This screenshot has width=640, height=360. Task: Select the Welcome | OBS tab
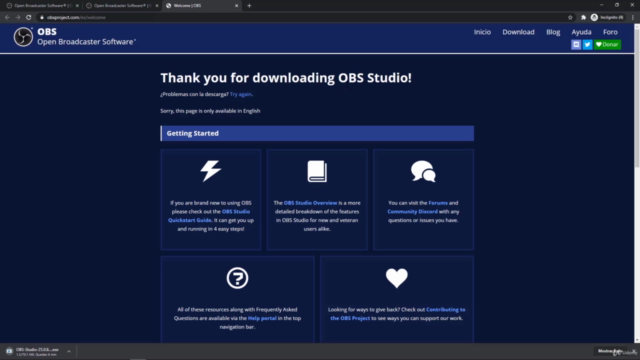coord(202,6)
